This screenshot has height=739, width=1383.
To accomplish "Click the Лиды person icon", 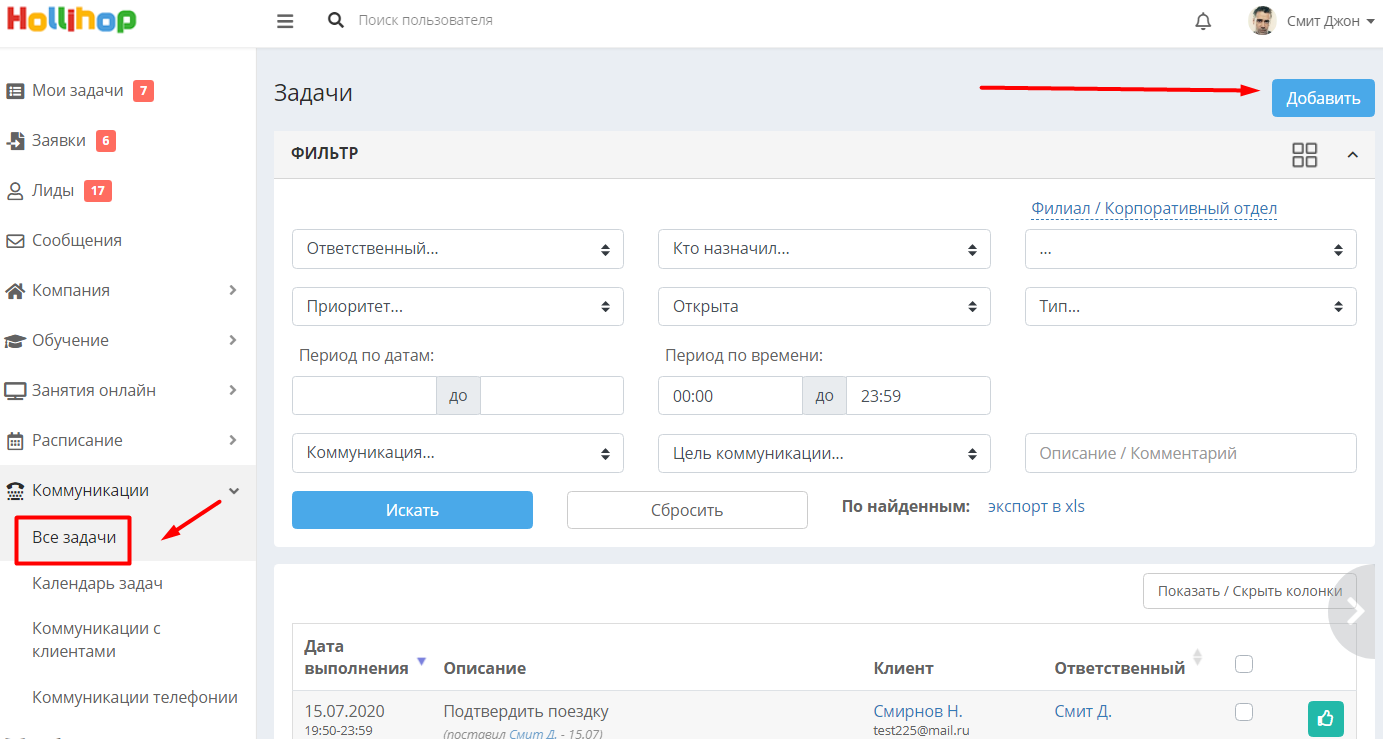I will (15, 191).
